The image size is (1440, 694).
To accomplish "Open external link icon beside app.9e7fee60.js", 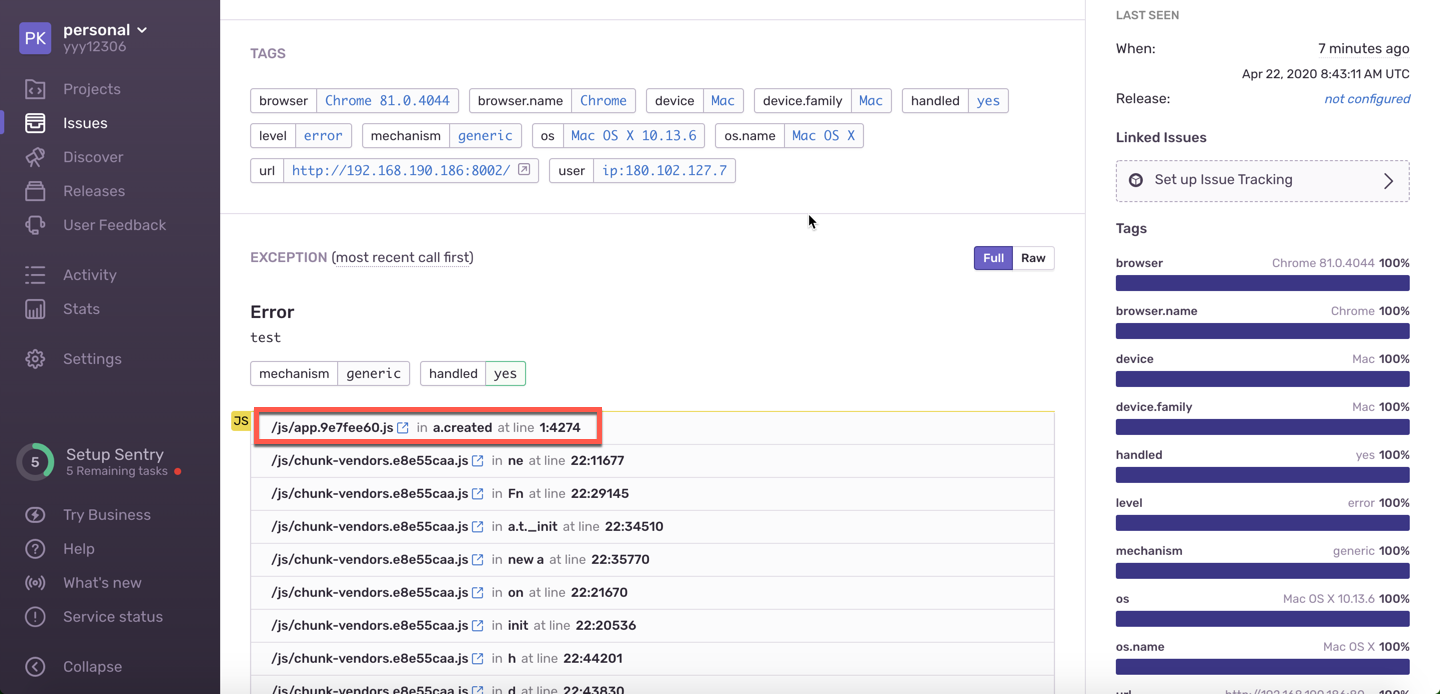I will pos(403,428).
